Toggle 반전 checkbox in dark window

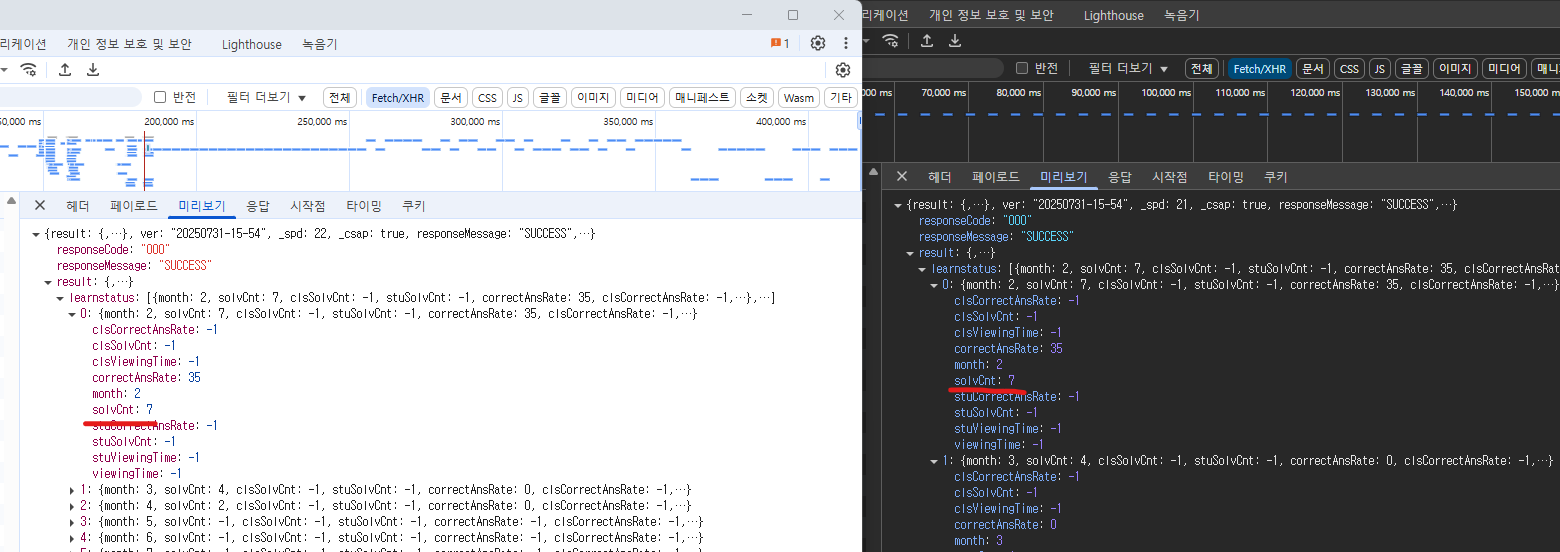point(1022,68)
